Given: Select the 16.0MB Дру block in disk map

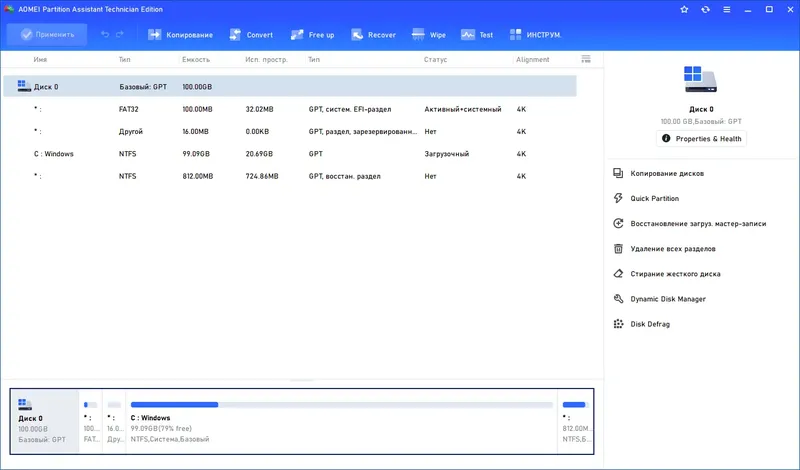Looking at the screenshot, I should coord(114,421).
